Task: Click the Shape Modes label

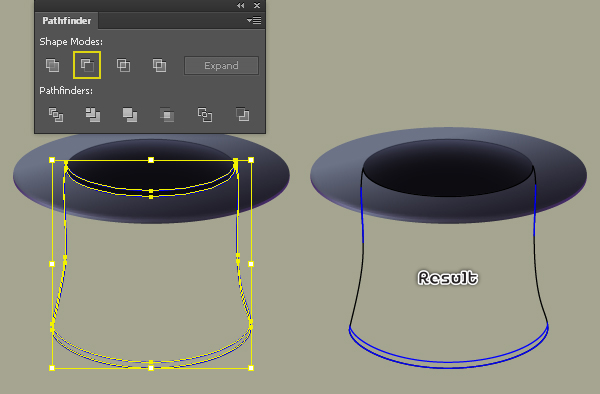Action: (71, 41)
